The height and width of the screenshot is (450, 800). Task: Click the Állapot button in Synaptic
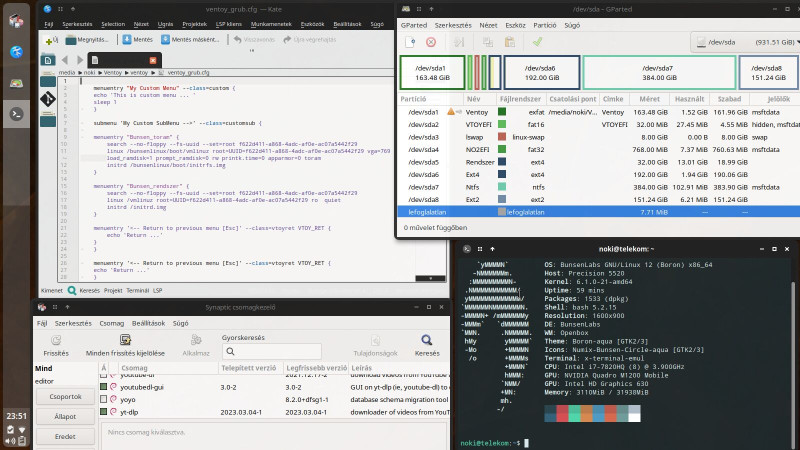[65, 416]
